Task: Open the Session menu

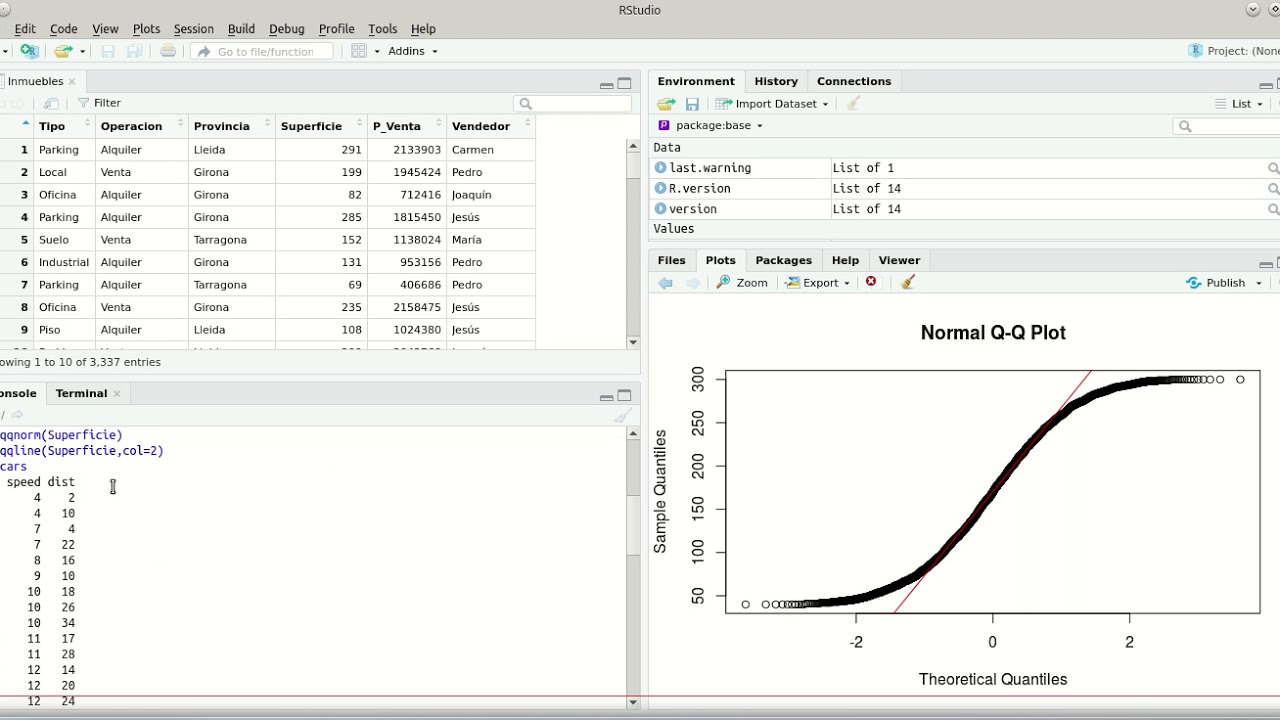Action: point(193,29)
